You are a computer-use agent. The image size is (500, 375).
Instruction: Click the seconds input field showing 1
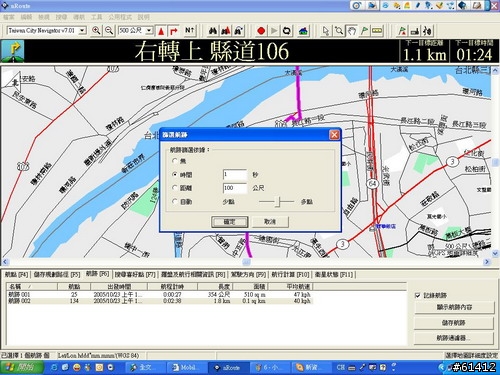235,174
